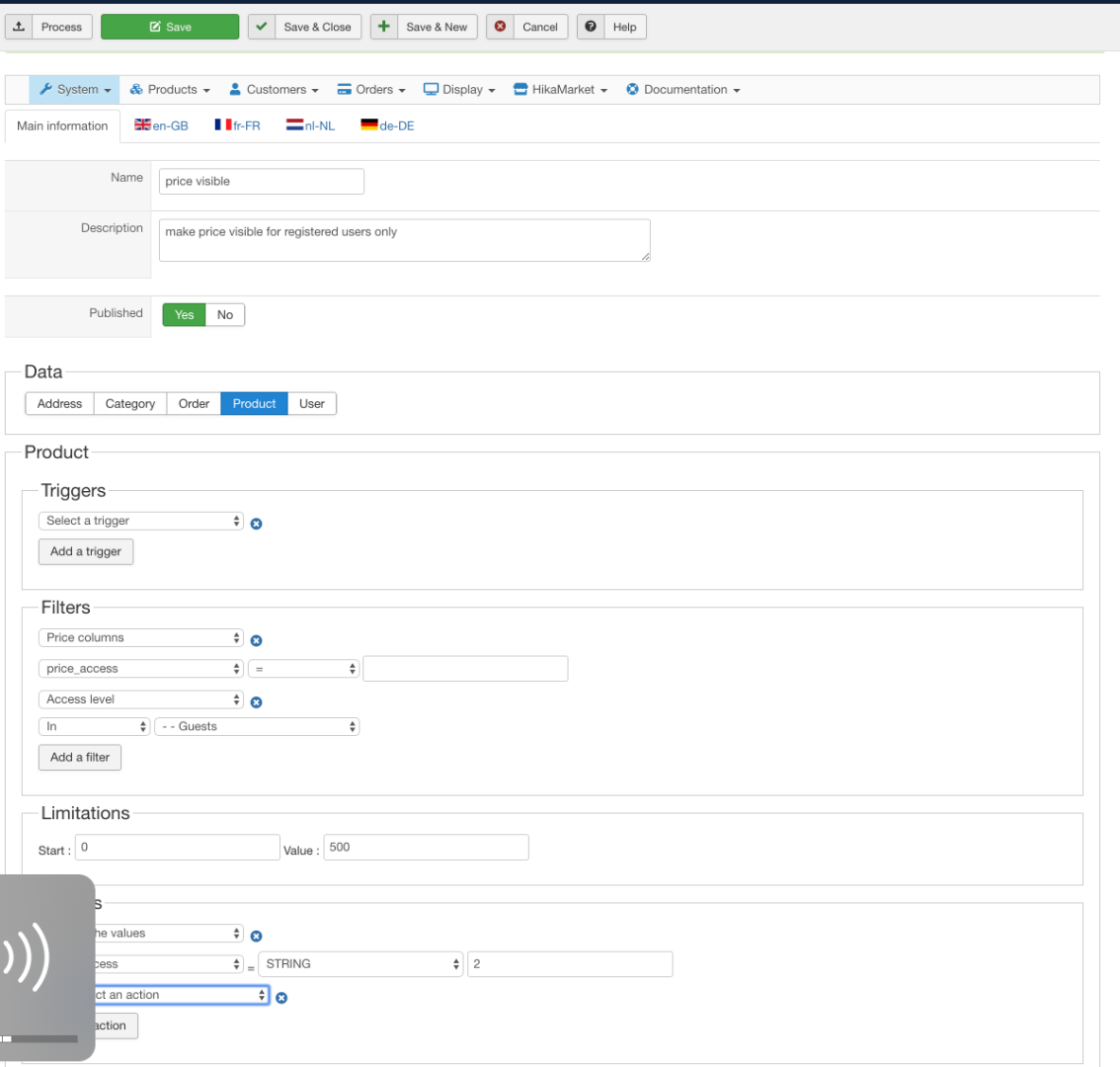
Task: Open the HikaMarket menu
Action: point(561,89)
